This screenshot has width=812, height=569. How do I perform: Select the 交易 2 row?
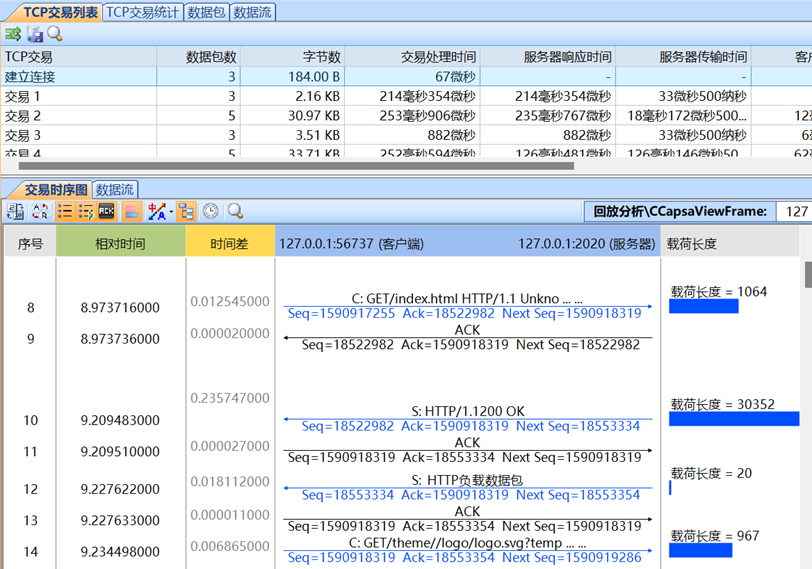pos(406,115)
